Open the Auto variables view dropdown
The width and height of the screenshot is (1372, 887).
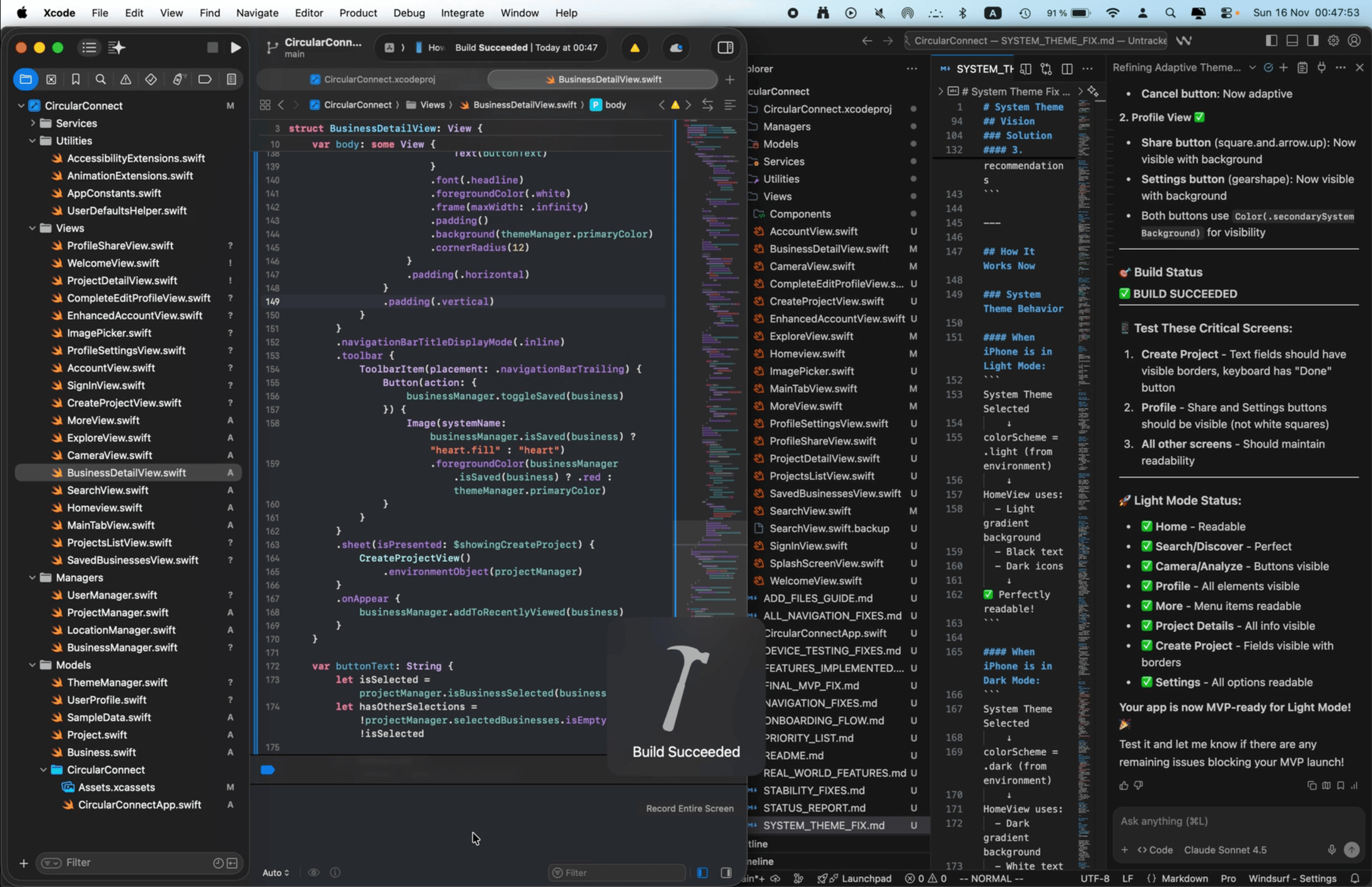[276, 872]
